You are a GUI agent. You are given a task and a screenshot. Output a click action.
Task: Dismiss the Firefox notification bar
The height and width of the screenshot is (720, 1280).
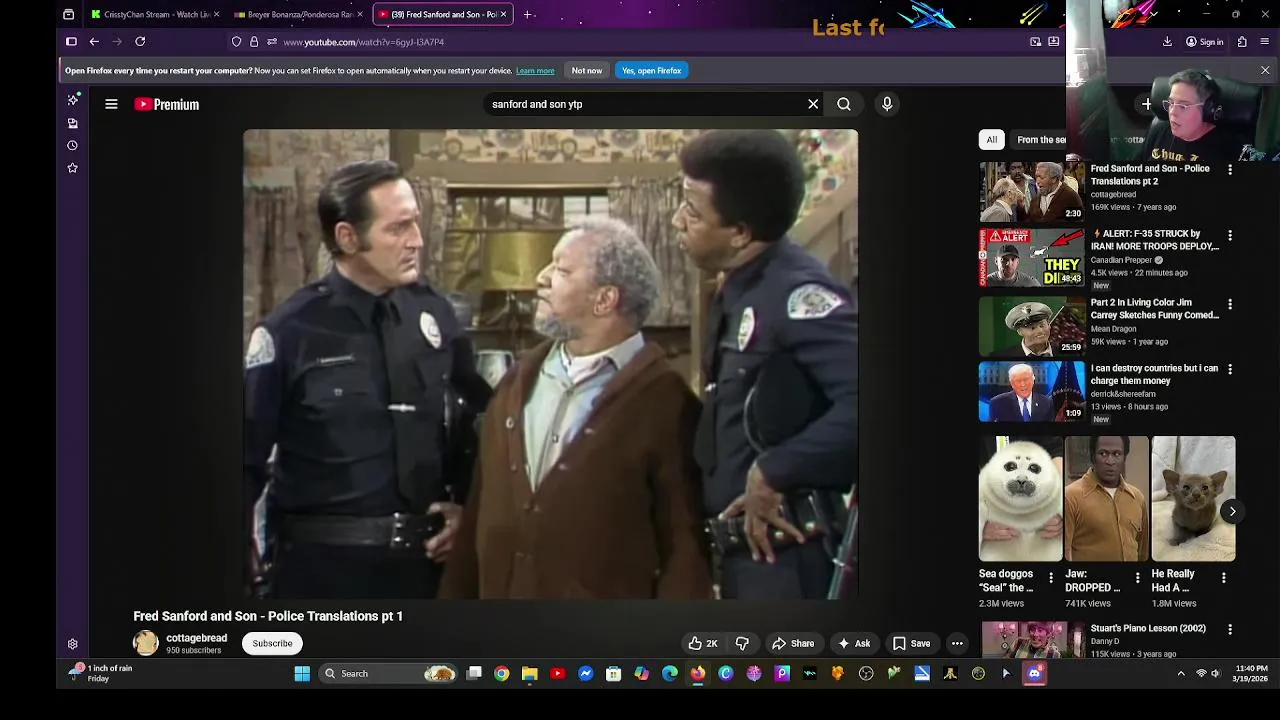(x=1265, y=70)
